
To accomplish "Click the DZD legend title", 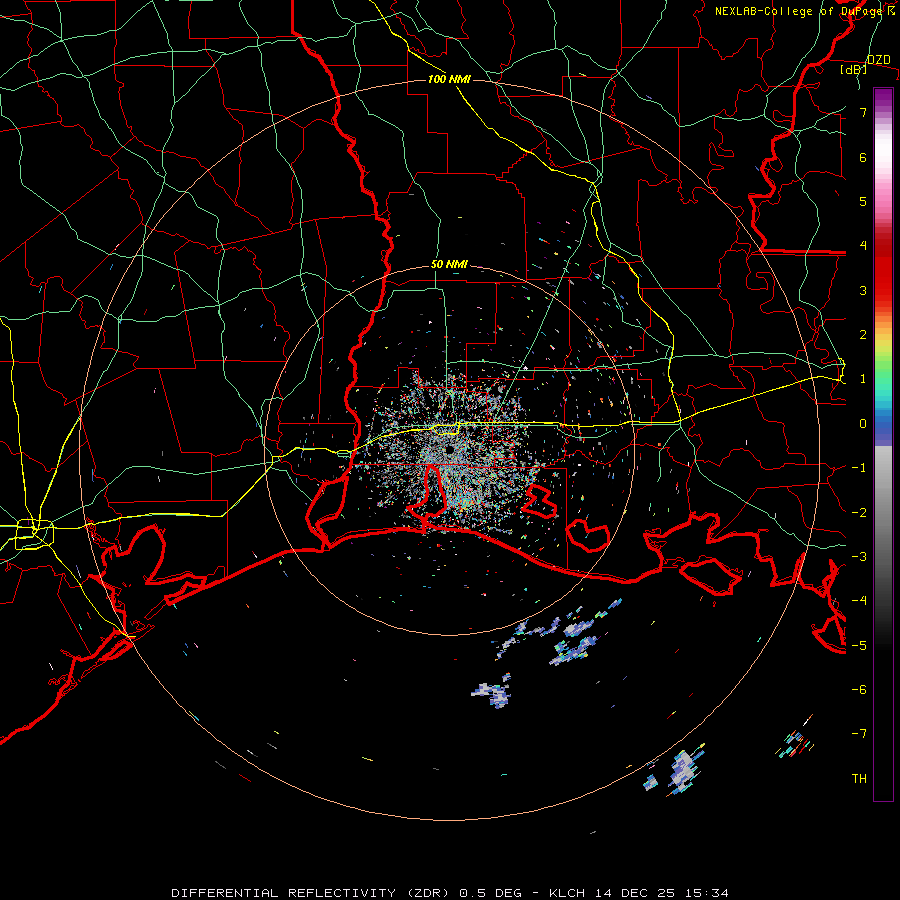I will (x=879, y=59).
